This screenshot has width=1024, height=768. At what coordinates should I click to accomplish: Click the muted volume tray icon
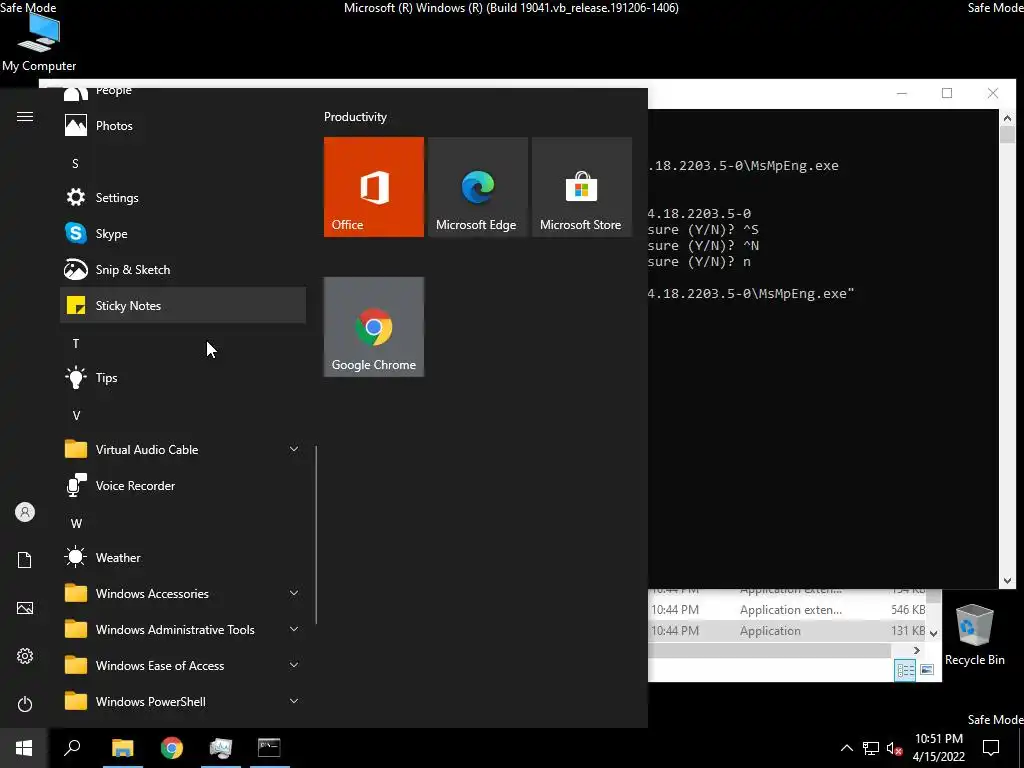point(894,748)
